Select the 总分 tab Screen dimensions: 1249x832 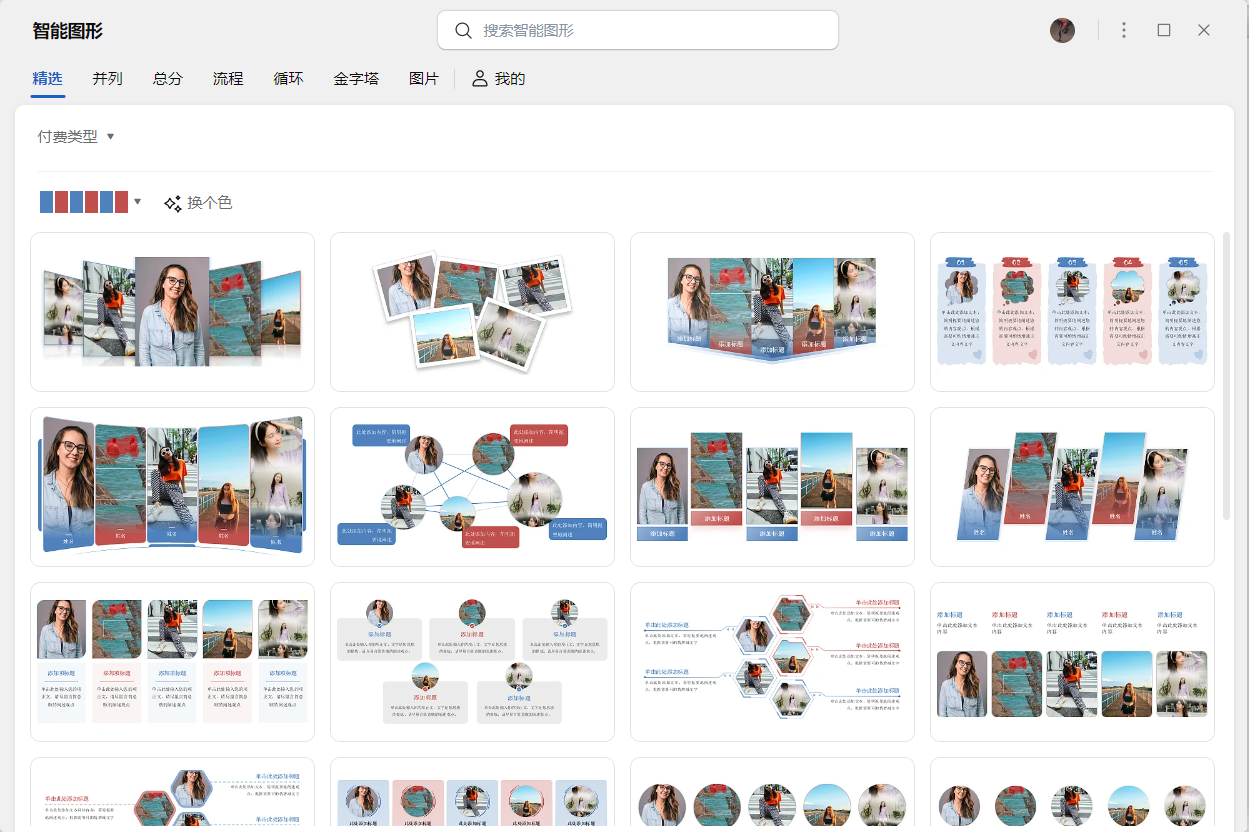pyautogui.click(x=167, y=78)
